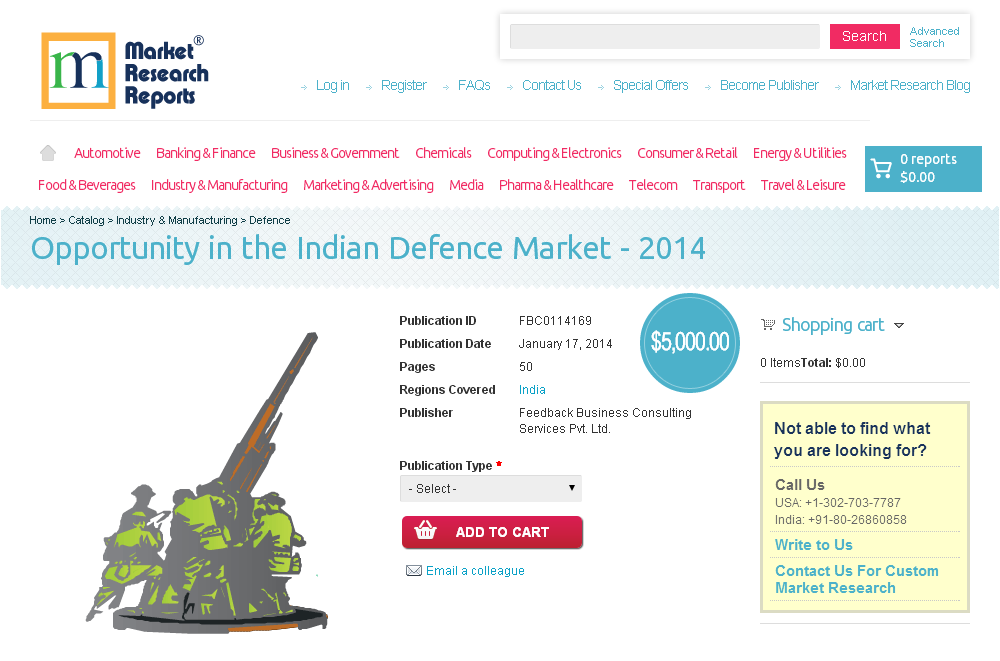
Task: Open the Advanced Search link
Action: click(934, 36)
